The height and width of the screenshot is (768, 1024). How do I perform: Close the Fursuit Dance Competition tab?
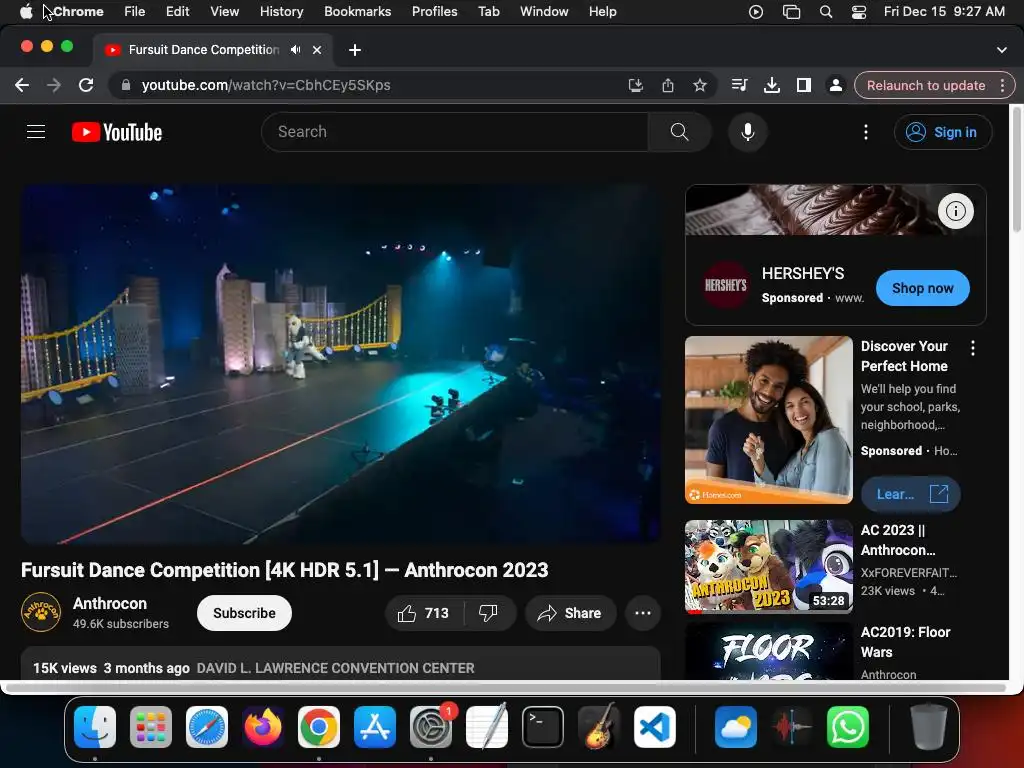[x=317, y=50]
